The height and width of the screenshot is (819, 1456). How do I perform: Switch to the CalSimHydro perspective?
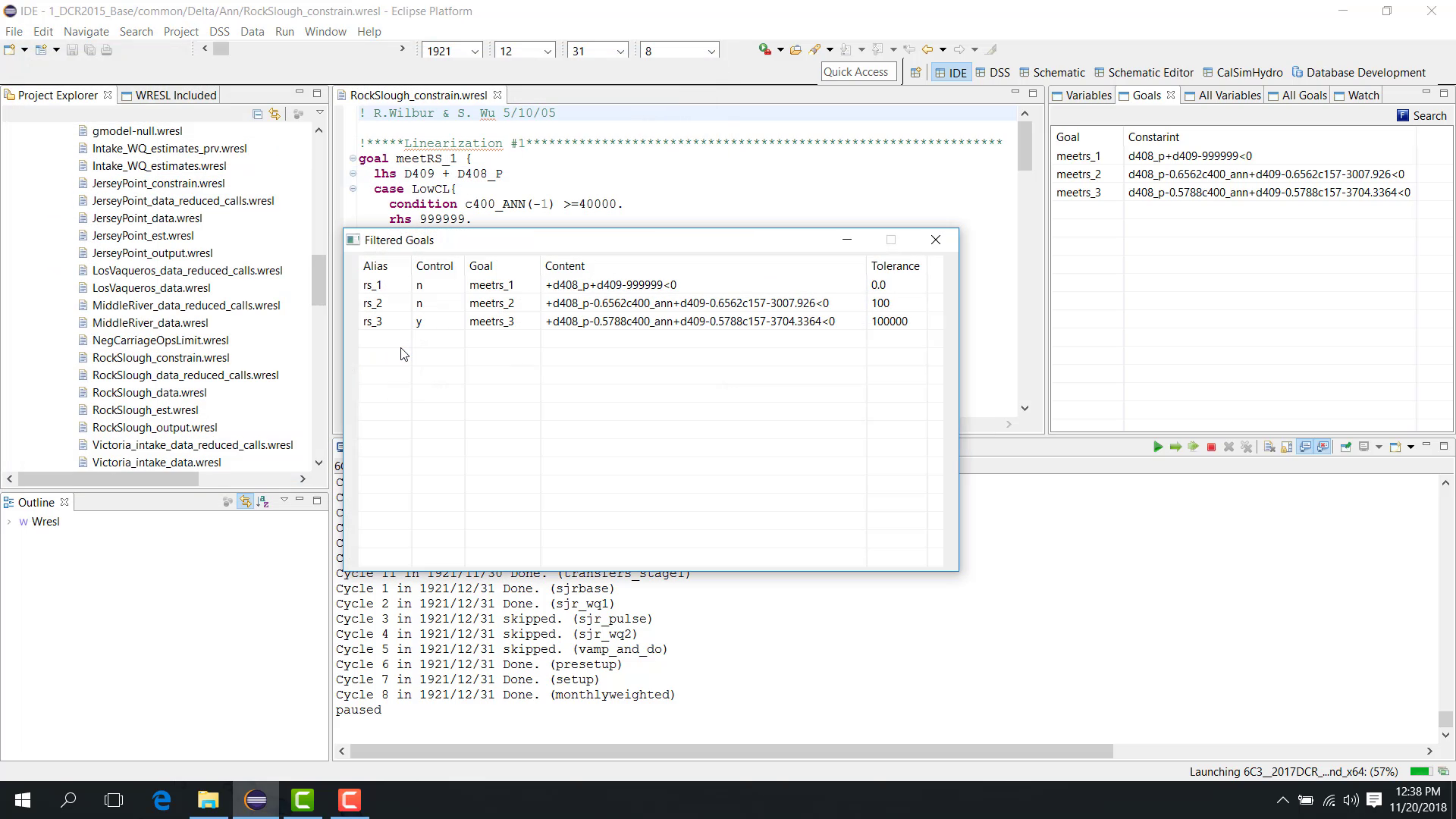click(1242, 73)
